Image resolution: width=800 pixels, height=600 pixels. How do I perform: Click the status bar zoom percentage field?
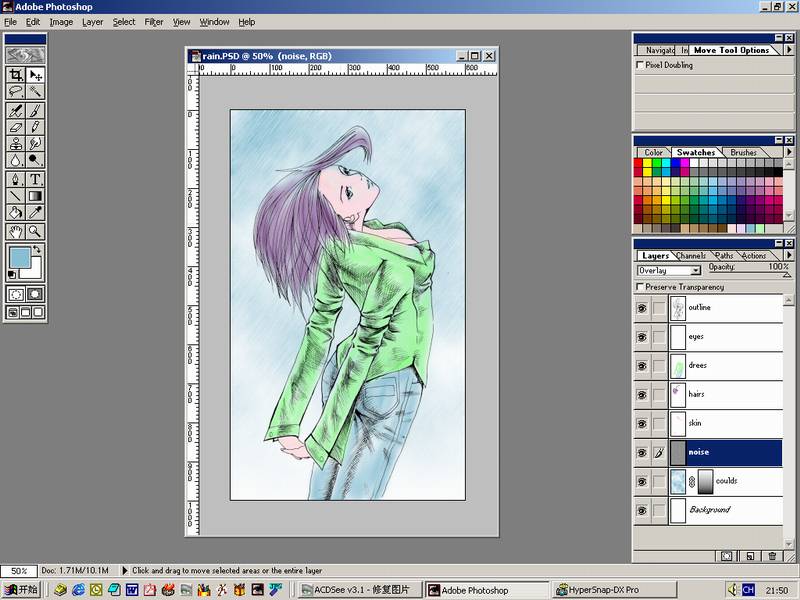[x=19, y=571]
